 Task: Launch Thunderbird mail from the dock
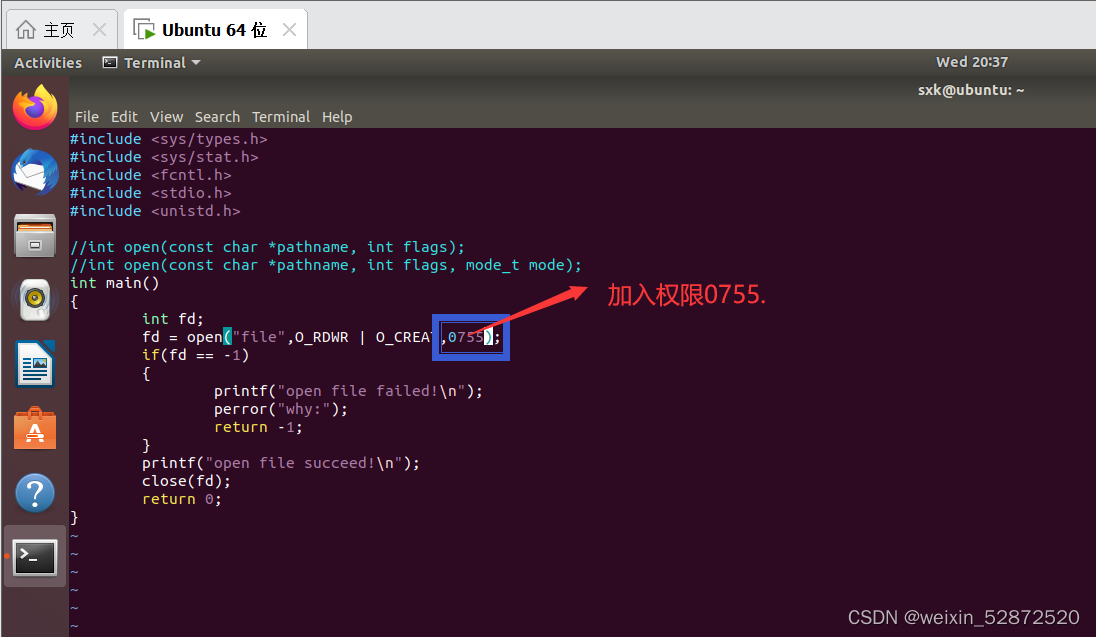pos(35,171)
